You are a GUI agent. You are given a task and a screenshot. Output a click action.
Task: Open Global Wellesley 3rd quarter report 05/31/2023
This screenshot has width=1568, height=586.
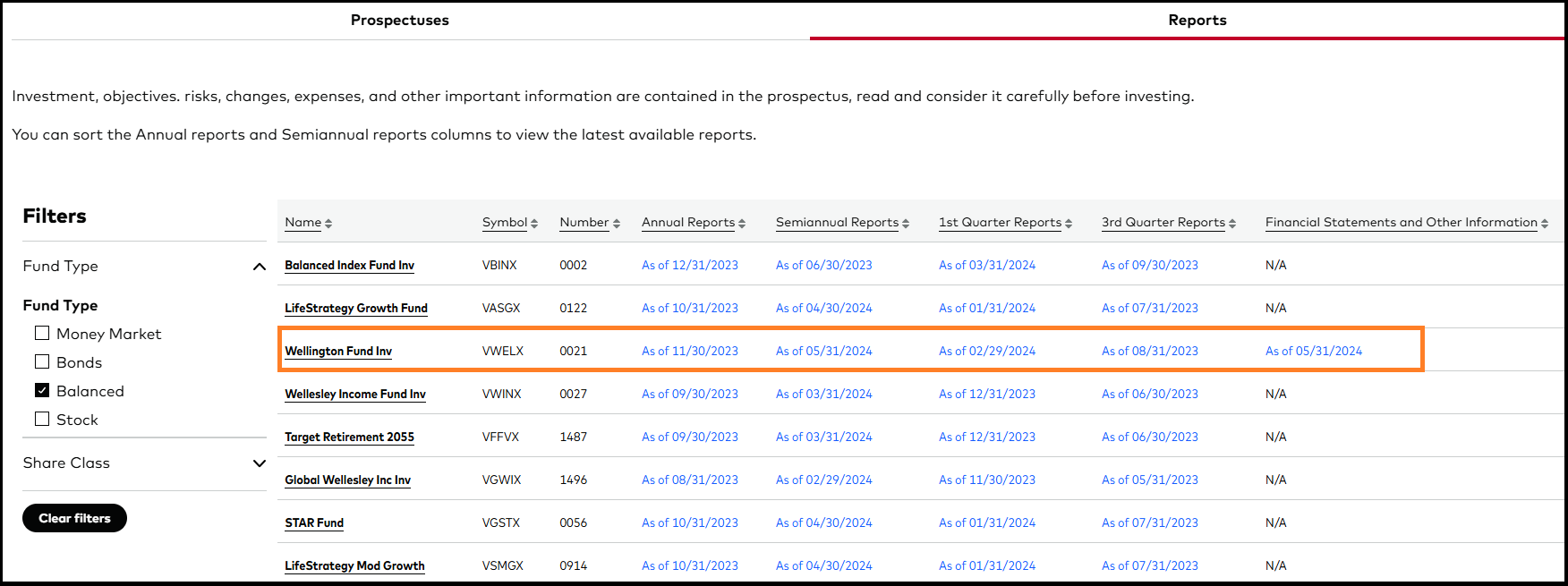tap(1150, 480)
